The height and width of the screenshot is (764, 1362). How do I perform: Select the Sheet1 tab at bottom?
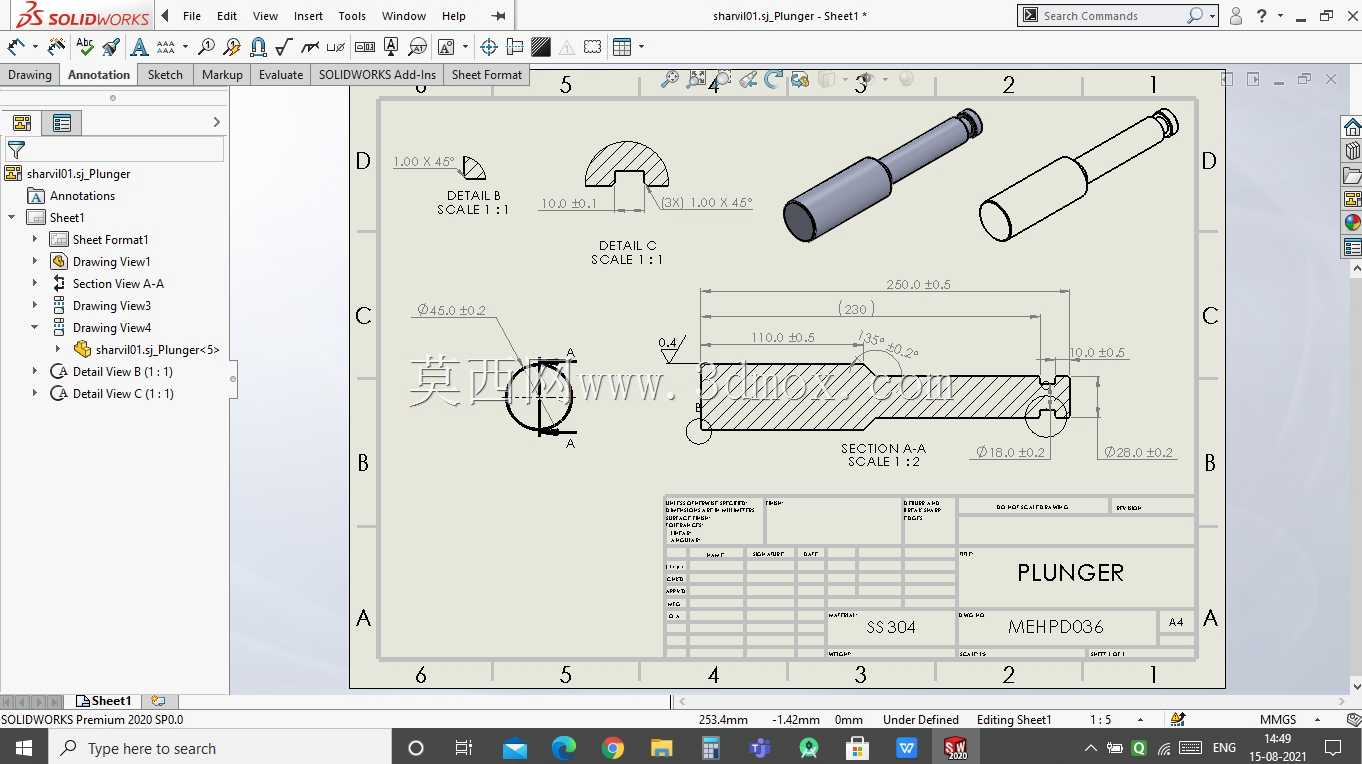coord(105,701)
